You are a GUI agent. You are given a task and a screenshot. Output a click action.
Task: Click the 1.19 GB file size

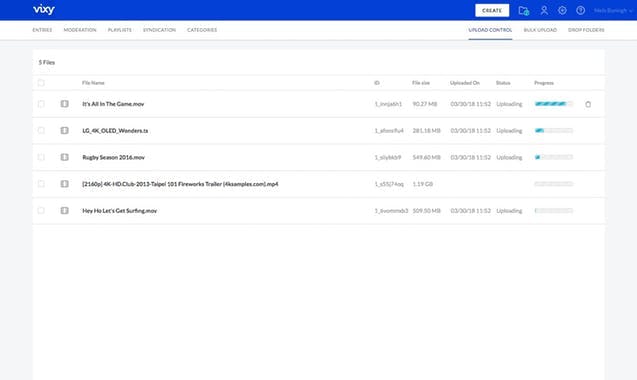[422, 184]
